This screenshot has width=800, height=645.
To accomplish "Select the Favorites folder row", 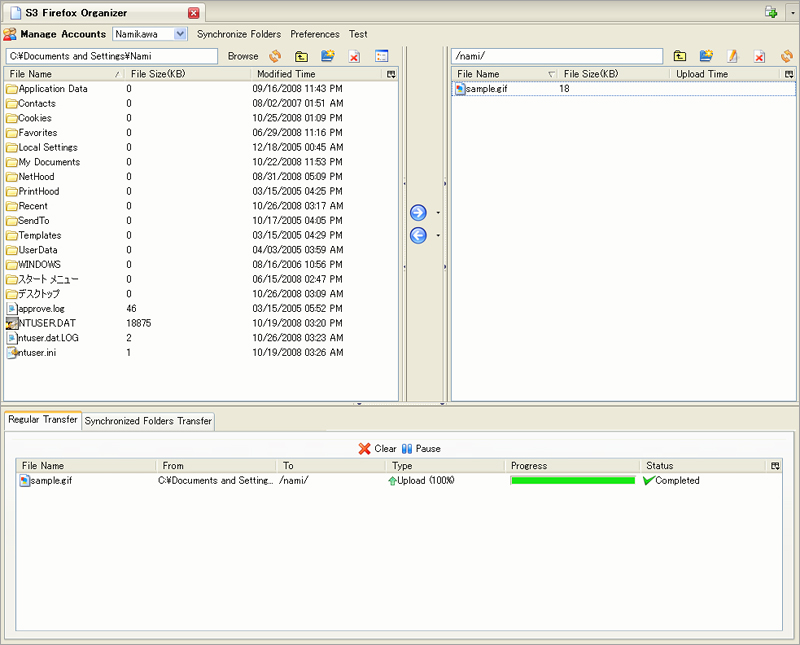I will pos(201,133).
